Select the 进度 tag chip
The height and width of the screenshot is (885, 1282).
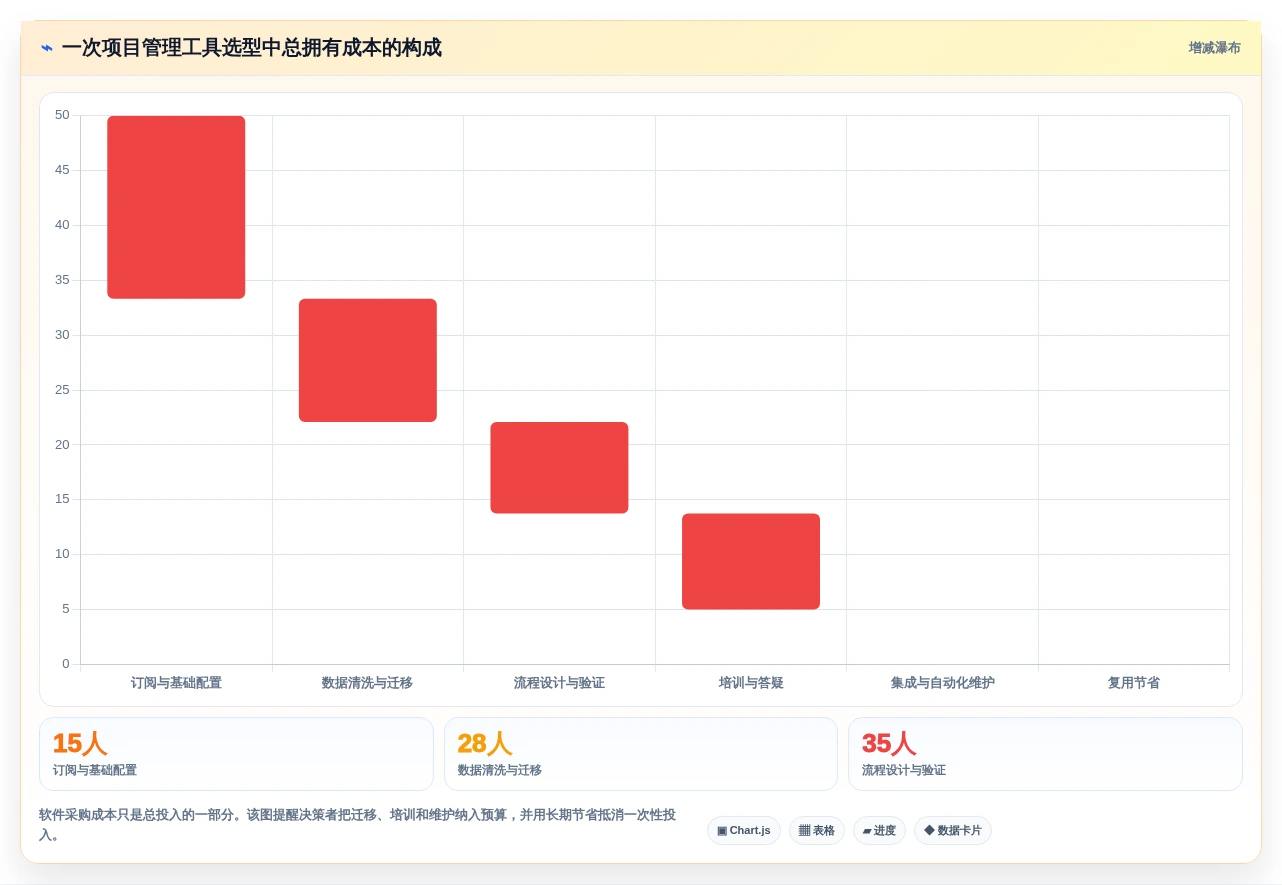[879, 831]
